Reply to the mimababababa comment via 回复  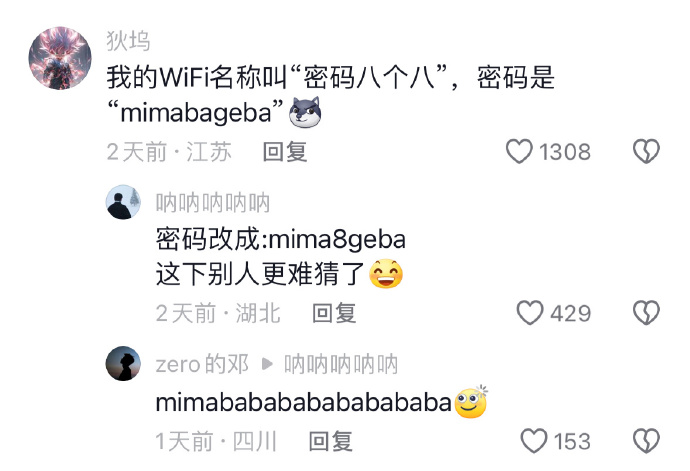(330, 441)
